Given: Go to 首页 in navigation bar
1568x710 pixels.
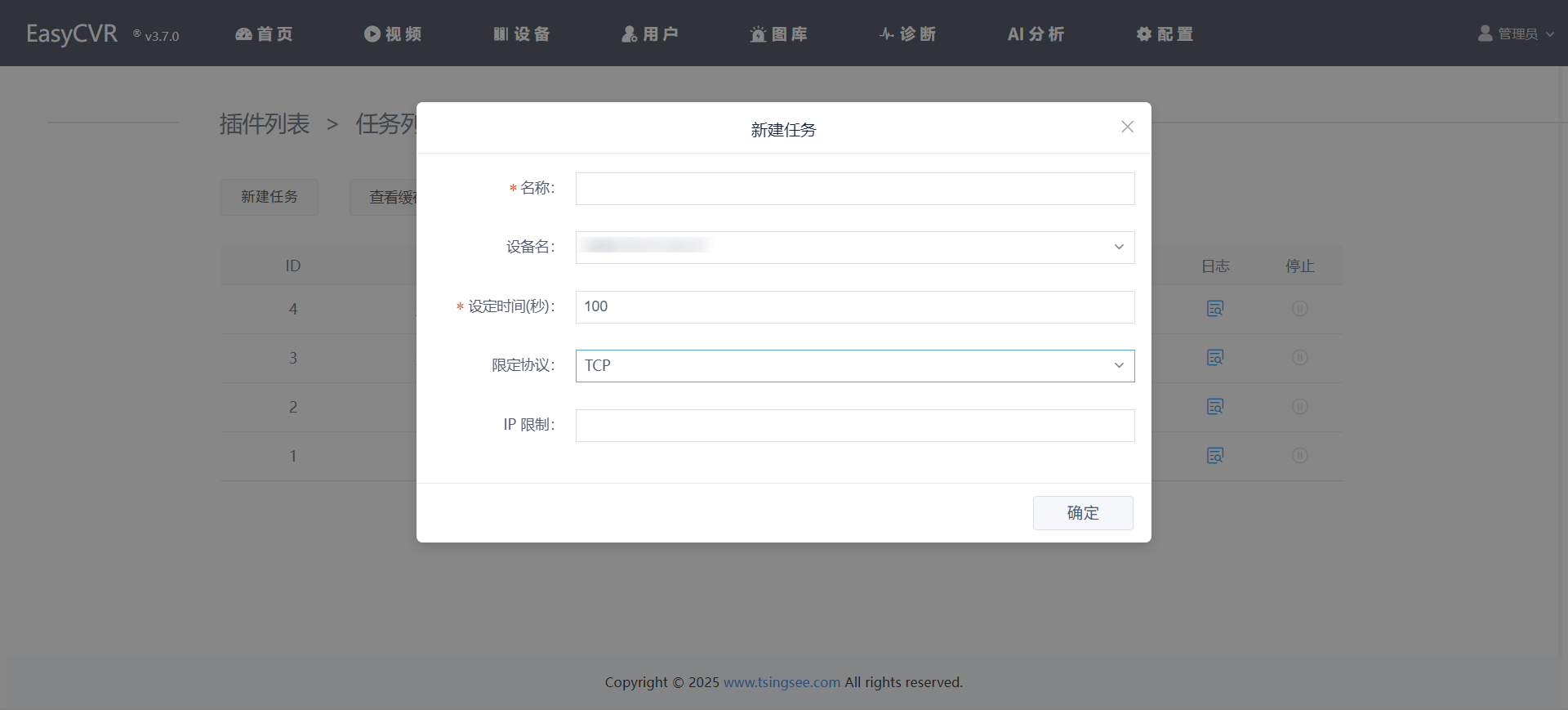Looking at the screenshot, I should (x=264, y=34).
